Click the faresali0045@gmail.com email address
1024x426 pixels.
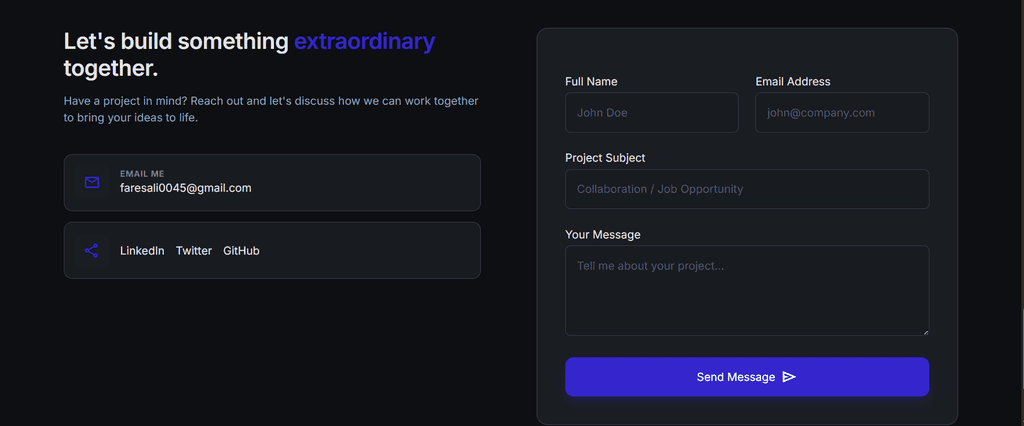(x=185, y=188)
